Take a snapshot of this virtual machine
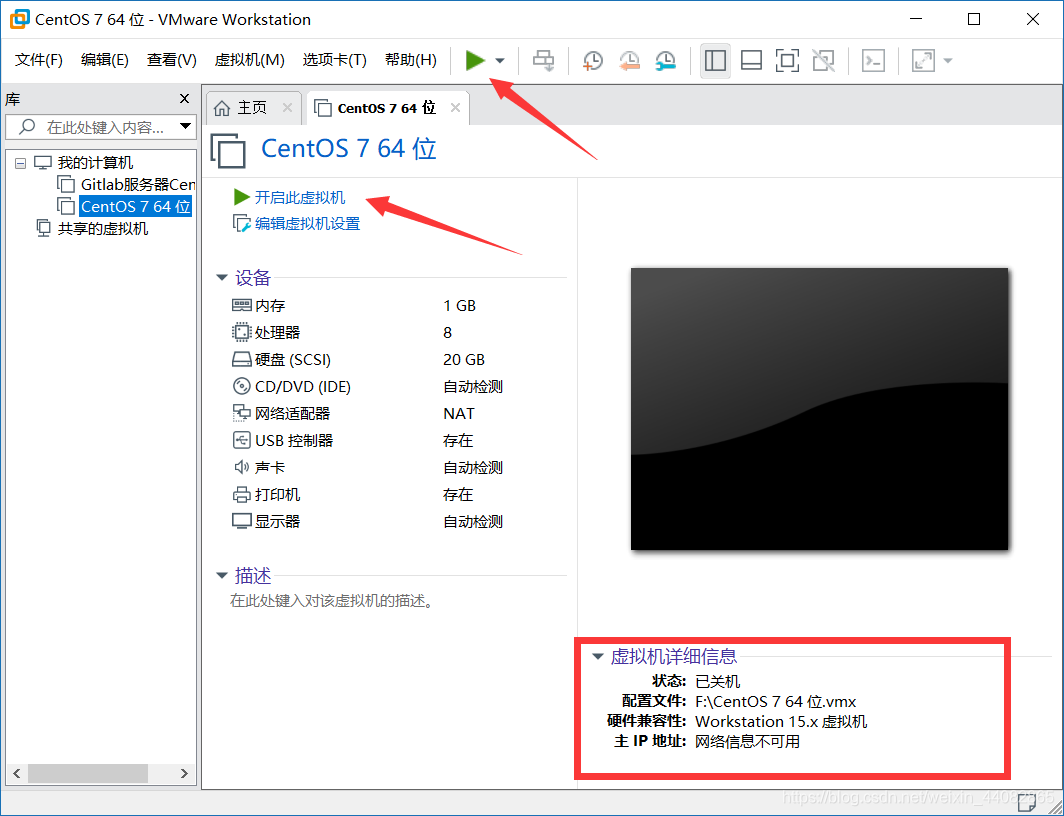 click(592, 60)
